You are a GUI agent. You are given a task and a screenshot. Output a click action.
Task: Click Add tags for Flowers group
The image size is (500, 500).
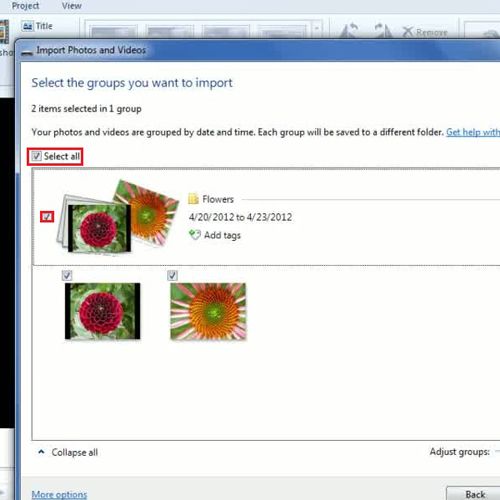click(222, 235)
